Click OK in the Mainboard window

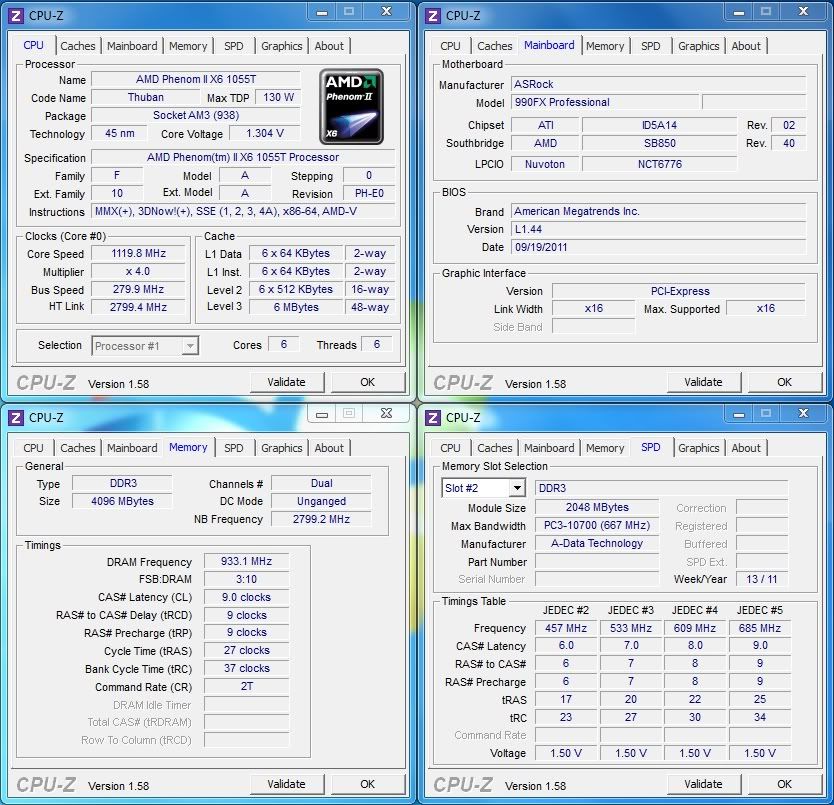pos(785,382)
